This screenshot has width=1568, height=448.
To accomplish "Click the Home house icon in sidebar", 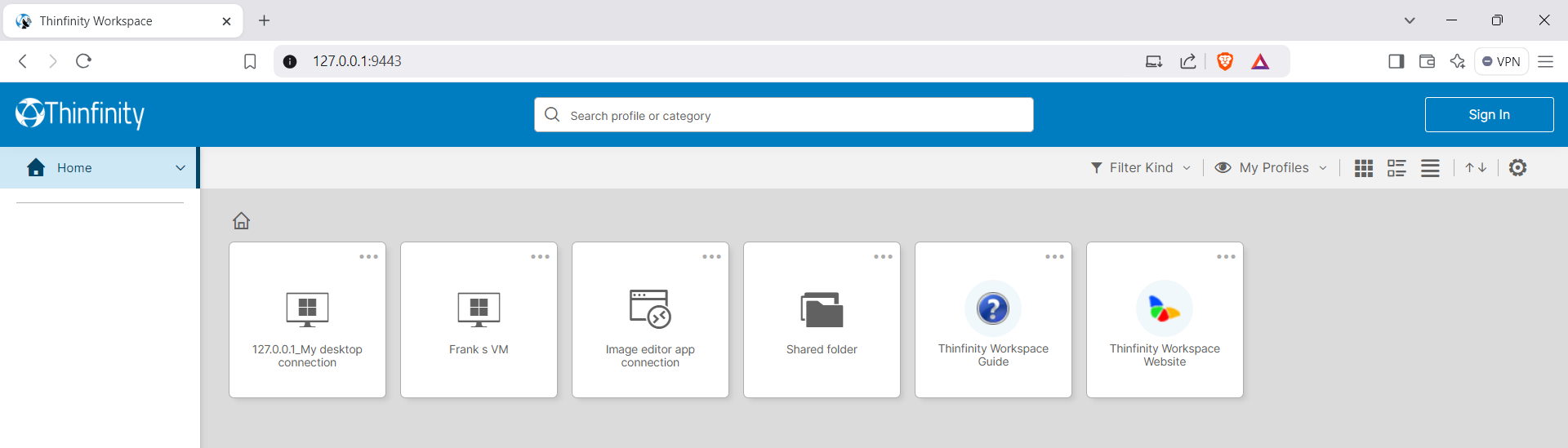I will click(x=36, y=167).
